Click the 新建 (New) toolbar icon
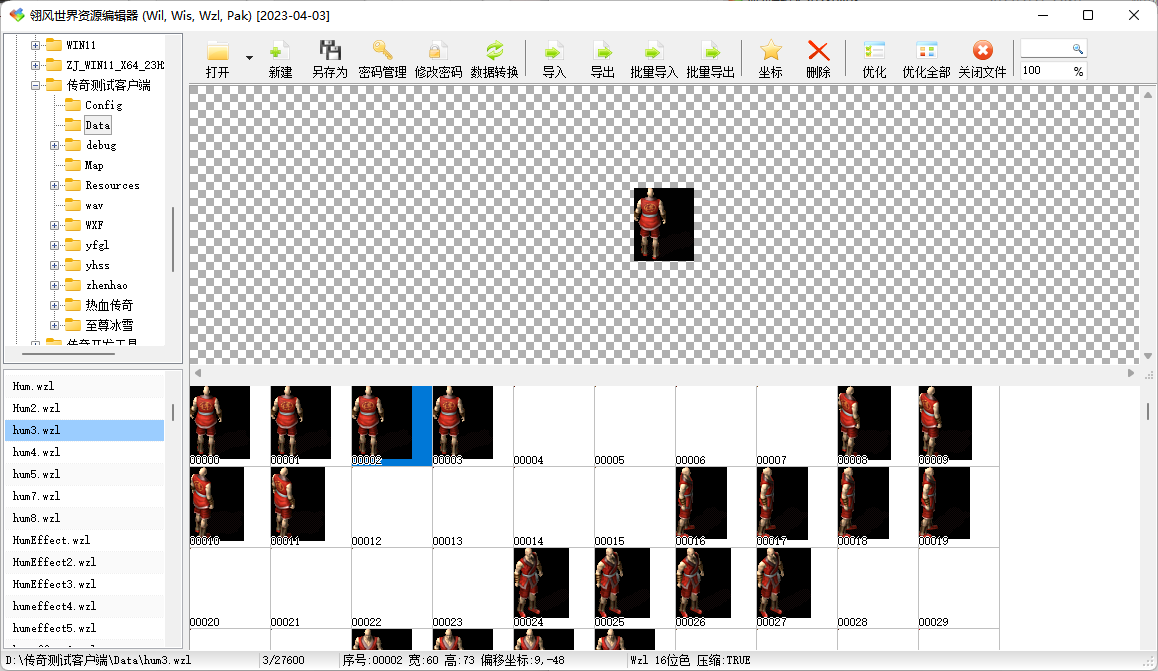Viewport: 1158px width, 671px height. 280,52
